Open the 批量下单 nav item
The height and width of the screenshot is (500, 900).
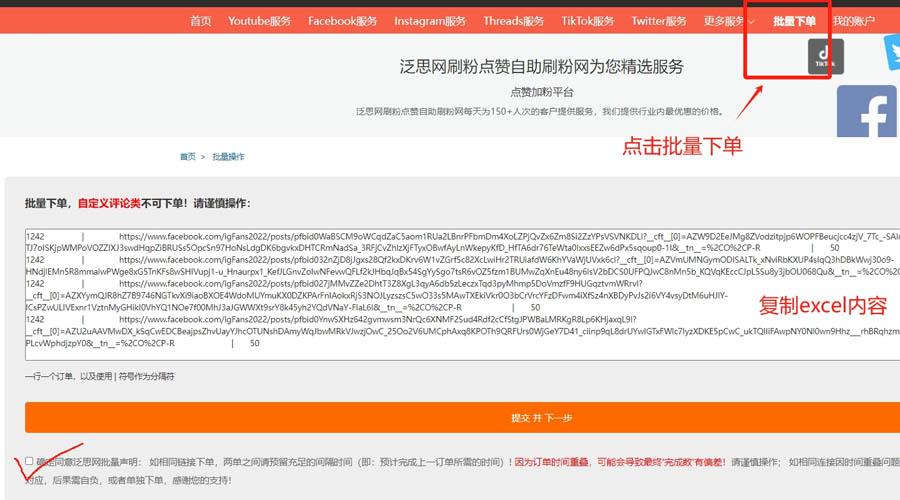[794, 21]
